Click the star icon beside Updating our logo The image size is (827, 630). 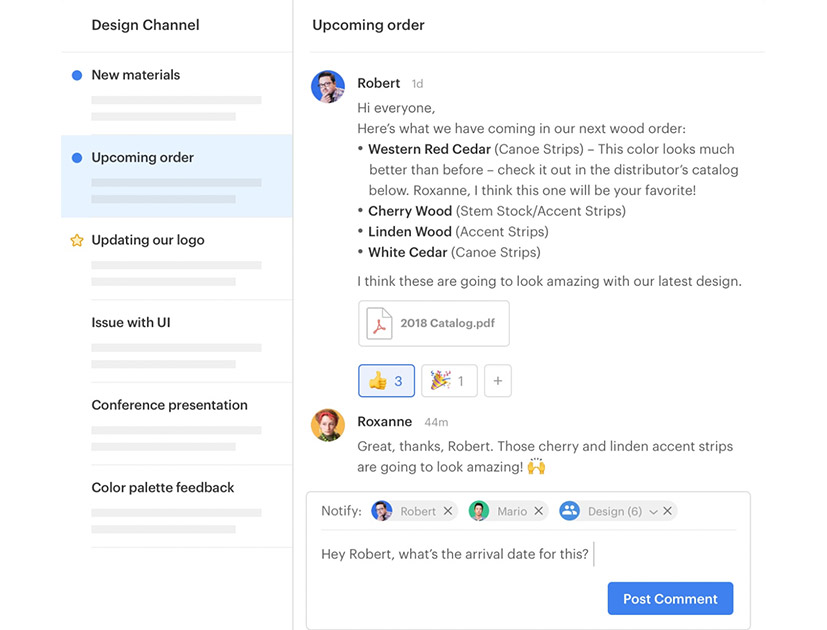point(77,241)
